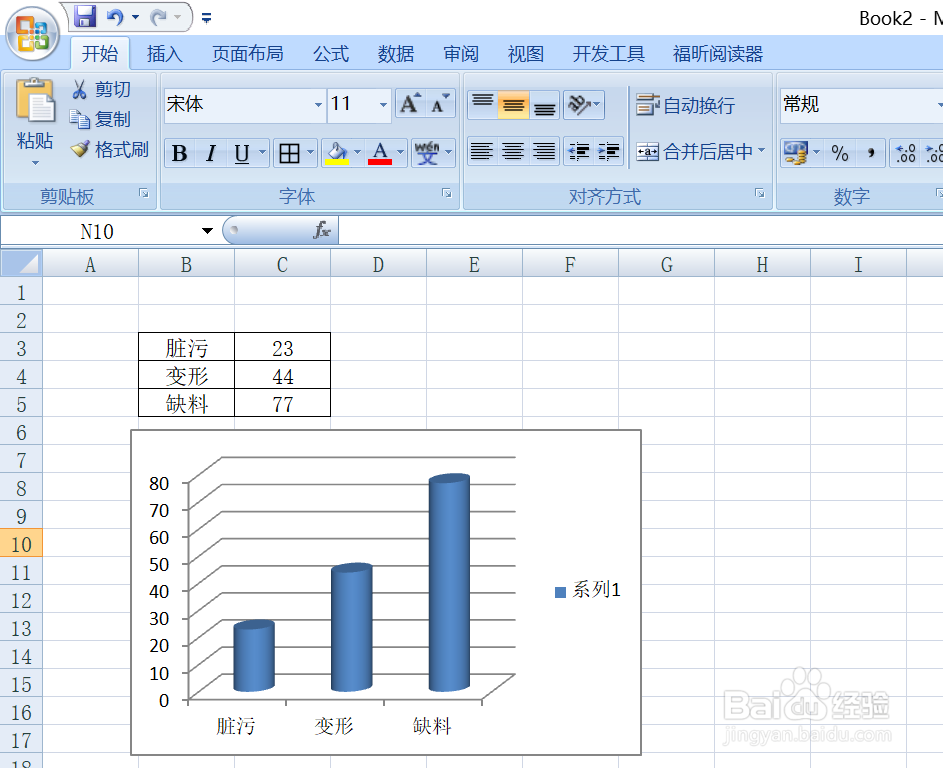Click the insert function fx icon

click(322, 230)
